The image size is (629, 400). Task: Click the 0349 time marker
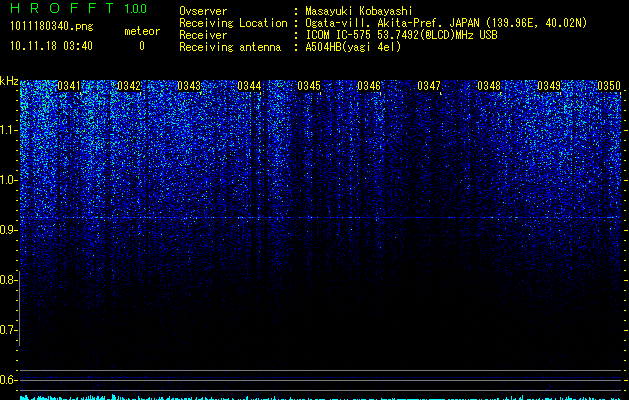point(548,86)
